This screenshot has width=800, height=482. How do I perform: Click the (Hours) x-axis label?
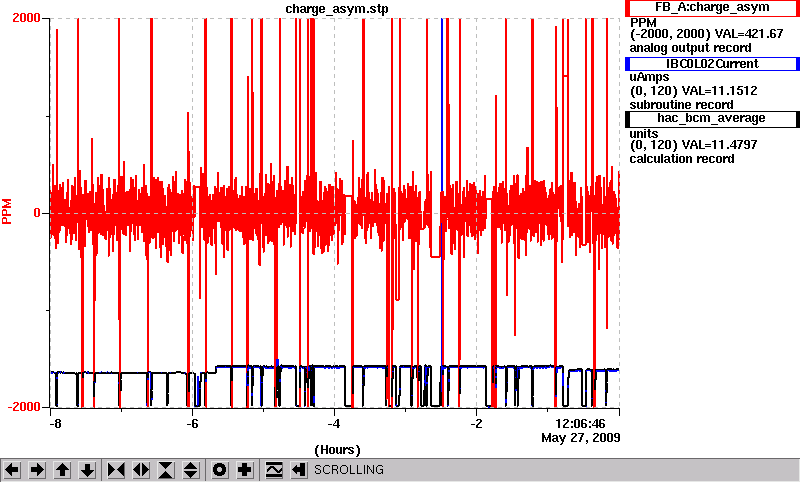pos(337,450)
